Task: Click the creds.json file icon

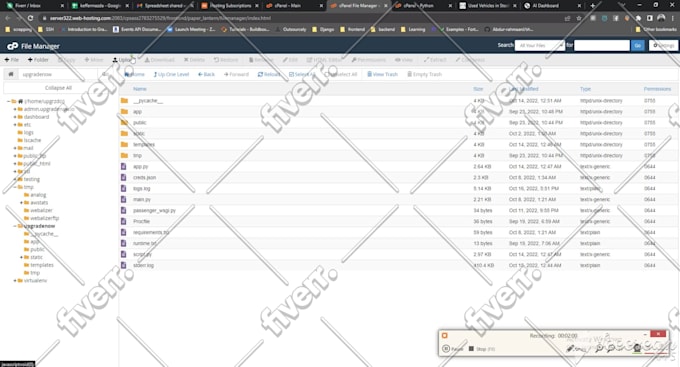Action: tap(124, 177)
